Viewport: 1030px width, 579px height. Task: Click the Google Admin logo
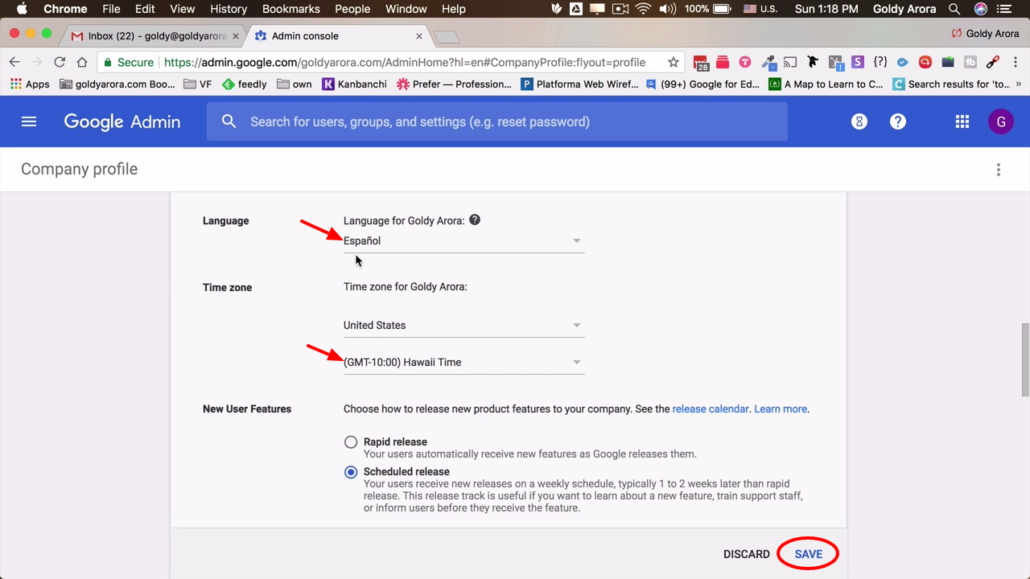(122, 122)
